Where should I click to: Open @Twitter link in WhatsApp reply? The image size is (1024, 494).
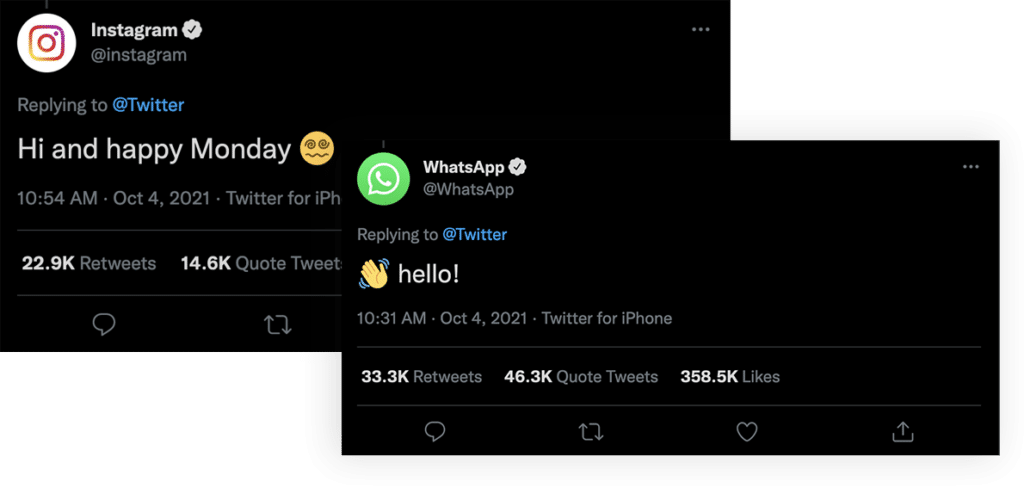(x=474, y=235)
